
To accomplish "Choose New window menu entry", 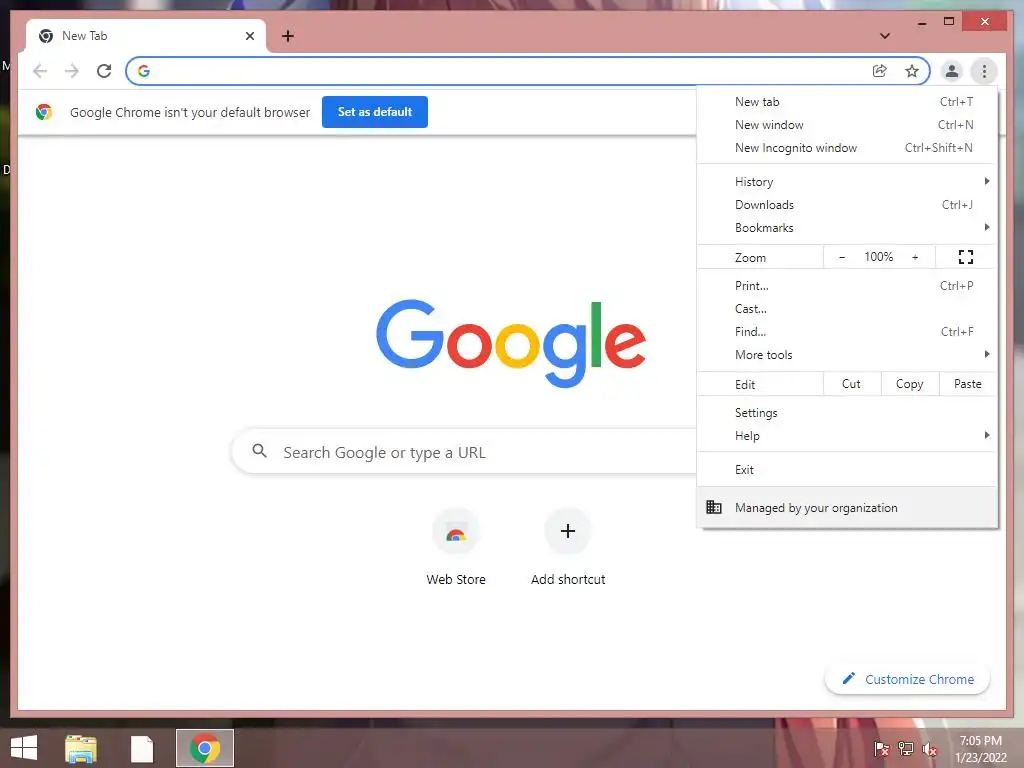I will (x=847, y=125).
